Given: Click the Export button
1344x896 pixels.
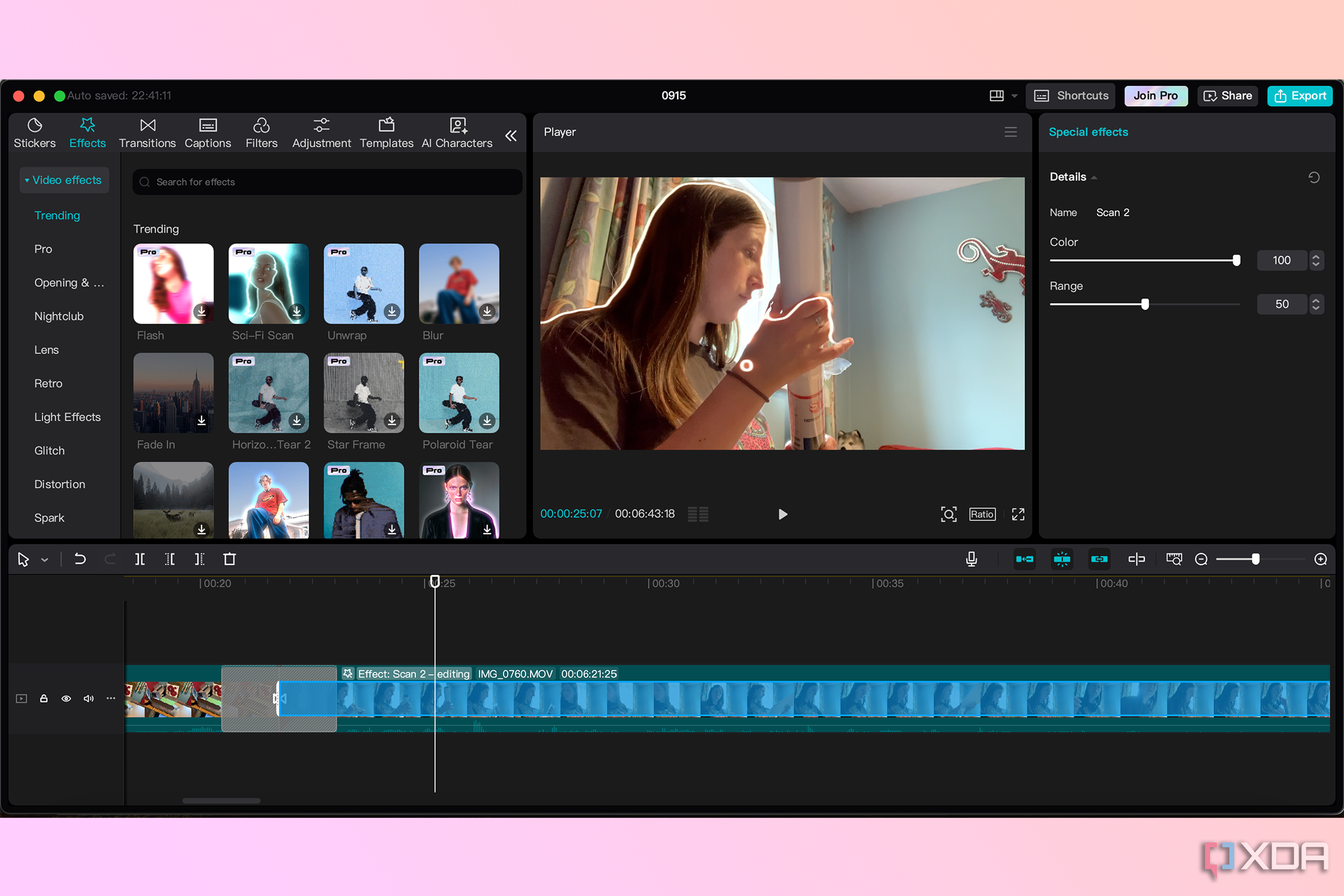Looking at the screenshot, I should (x=1298, y=95).
